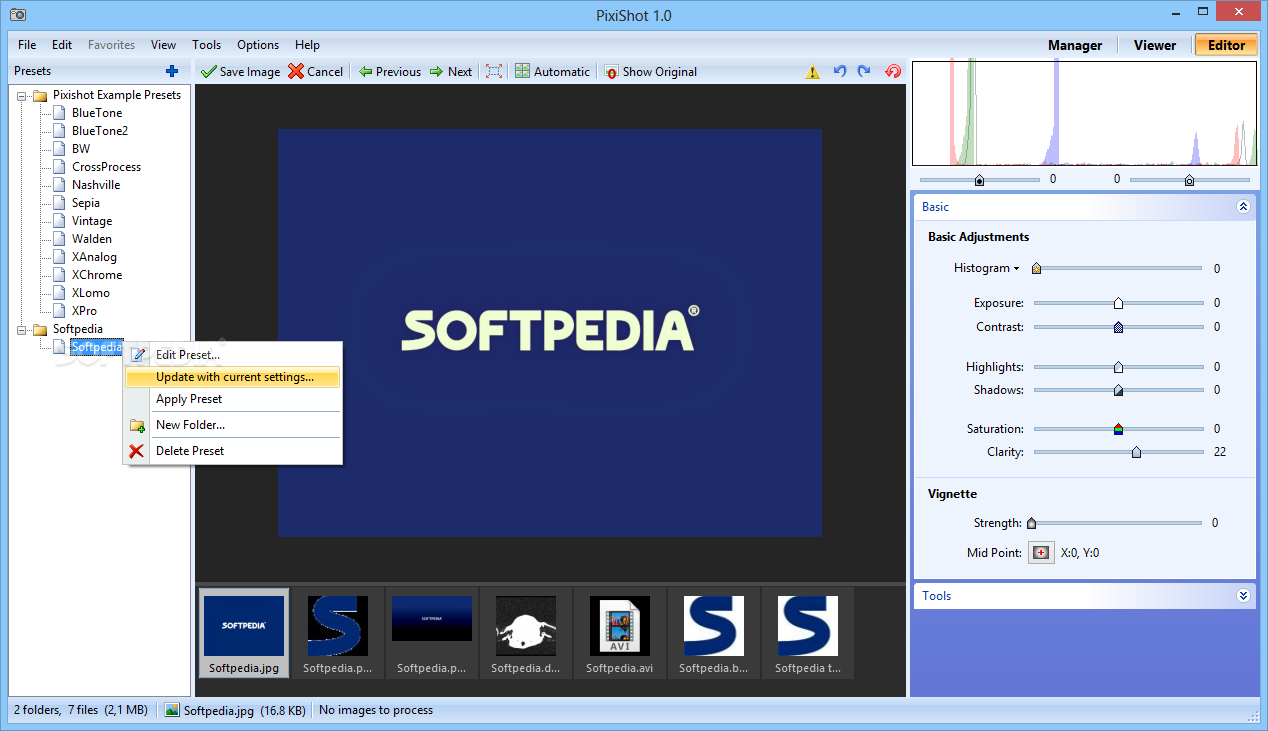
Task: Add a new preset with plus icon
Action: [x=172, y=71]
